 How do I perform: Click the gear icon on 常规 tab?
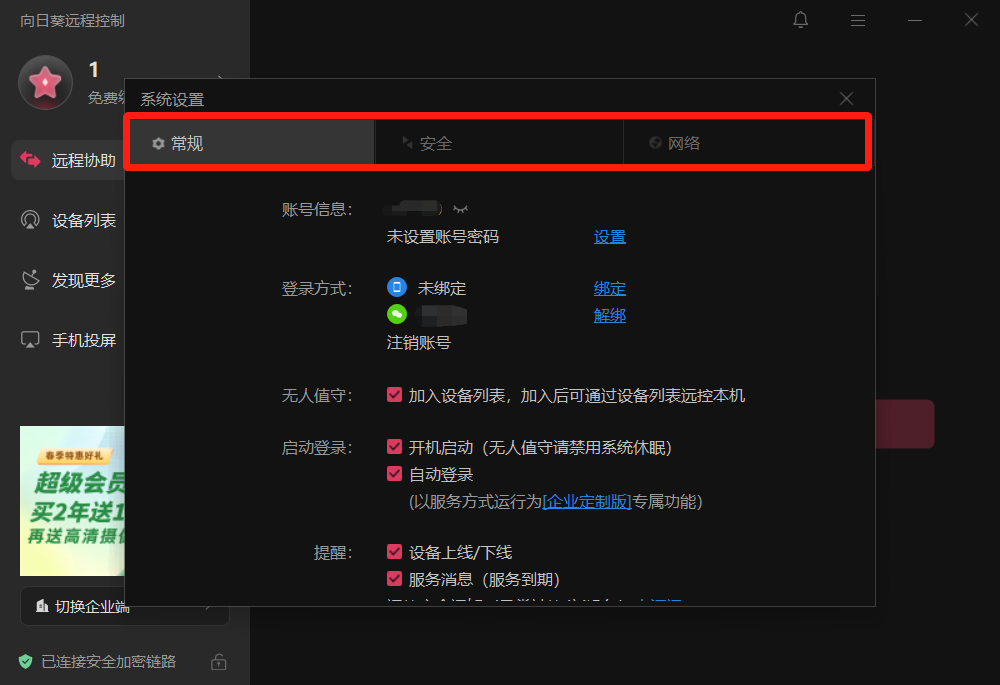[158, 144]
